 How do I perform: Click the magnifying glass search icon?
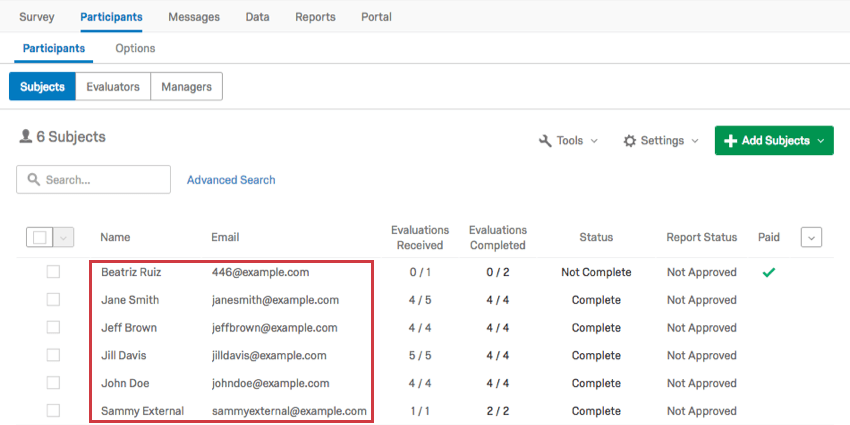34,180
